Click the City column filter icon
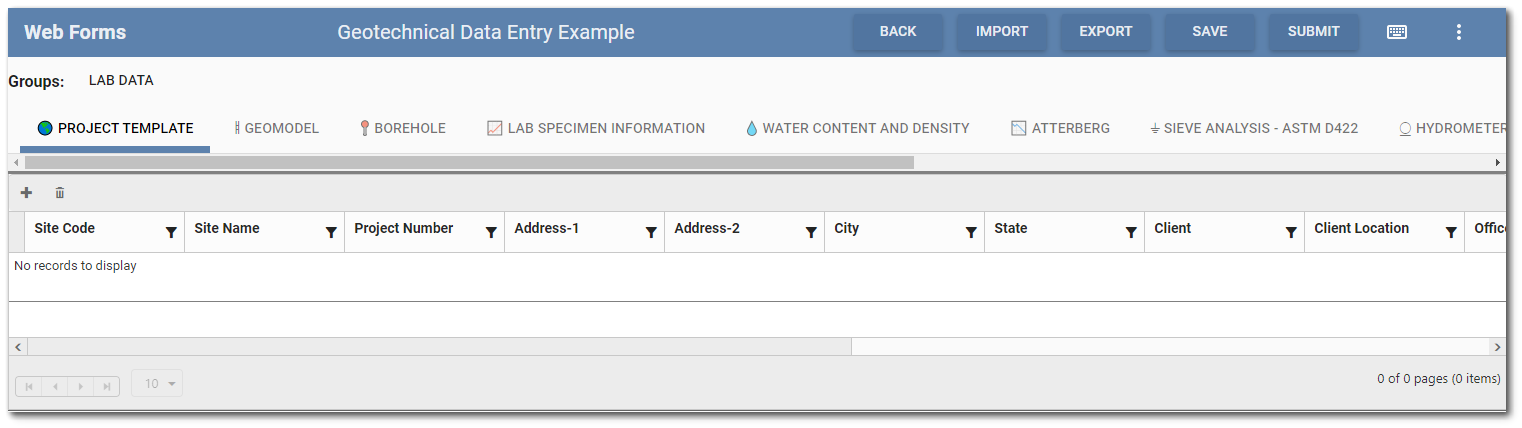This screenshot has height=428, width=1522. tap(971, 232)
